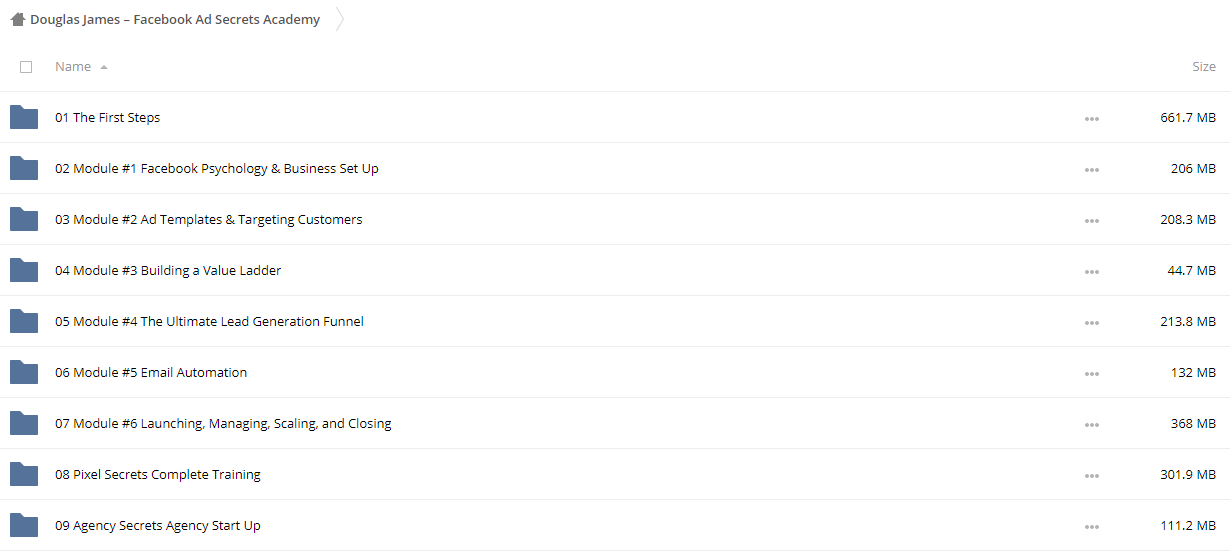The height and width of the screenshot is (554, 1230).
Task: Click folder icon for 04 Module #3 row
Action: [x=24, y=270]
